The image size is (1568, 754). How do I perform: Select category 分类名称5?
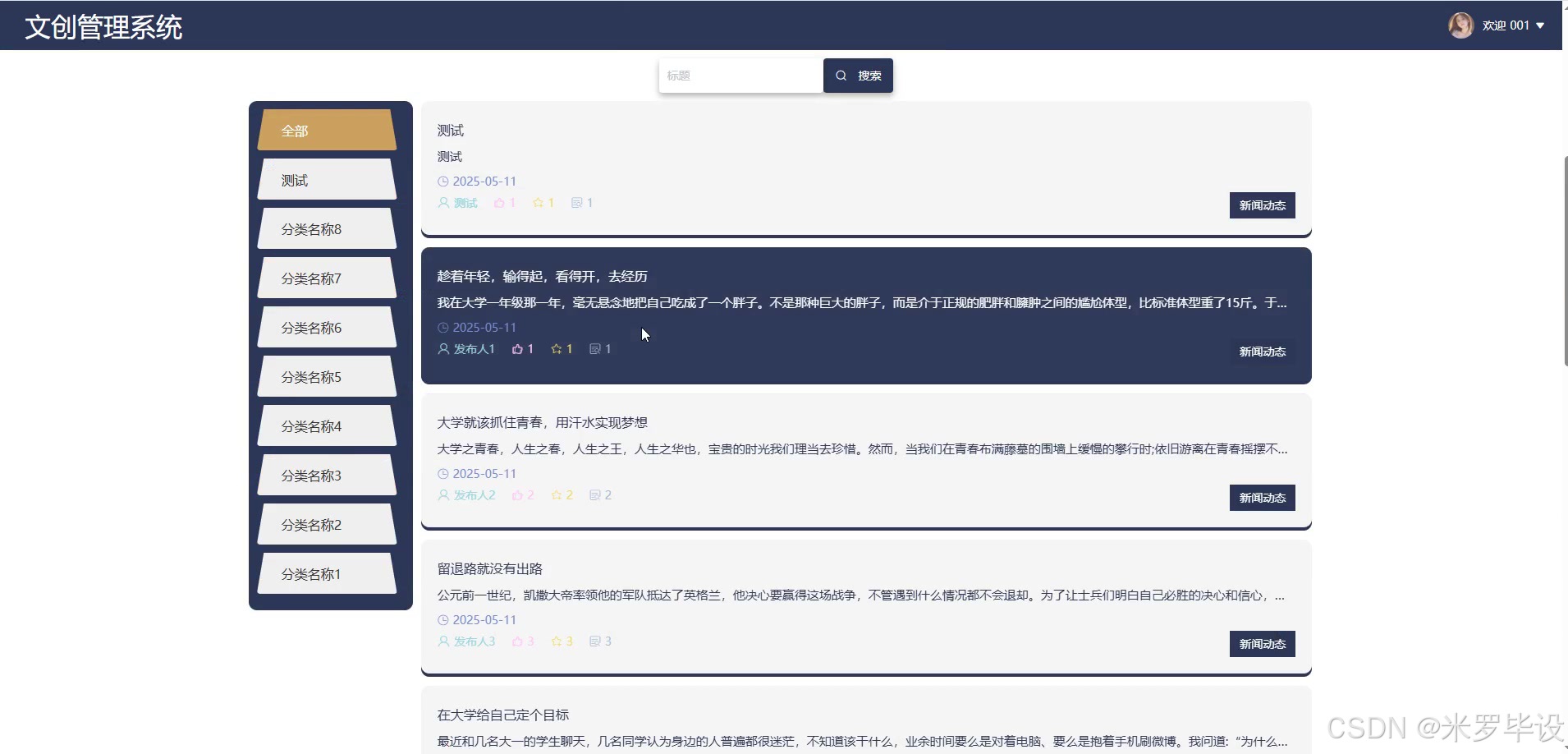327,376
